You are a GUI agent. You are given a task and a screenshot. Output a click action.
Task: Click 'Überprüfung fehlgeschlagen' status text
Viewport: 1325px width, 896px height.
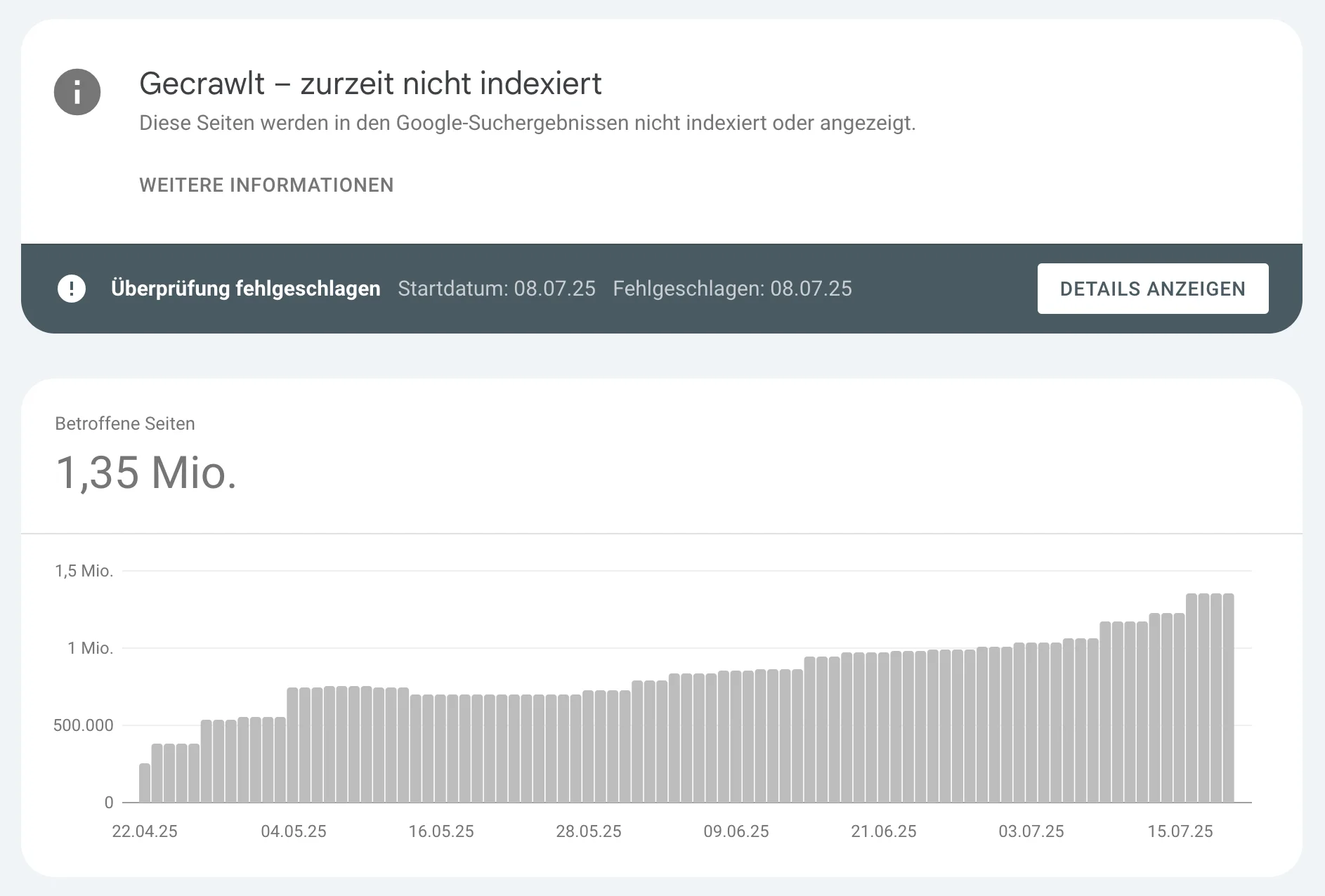[246, 289]
